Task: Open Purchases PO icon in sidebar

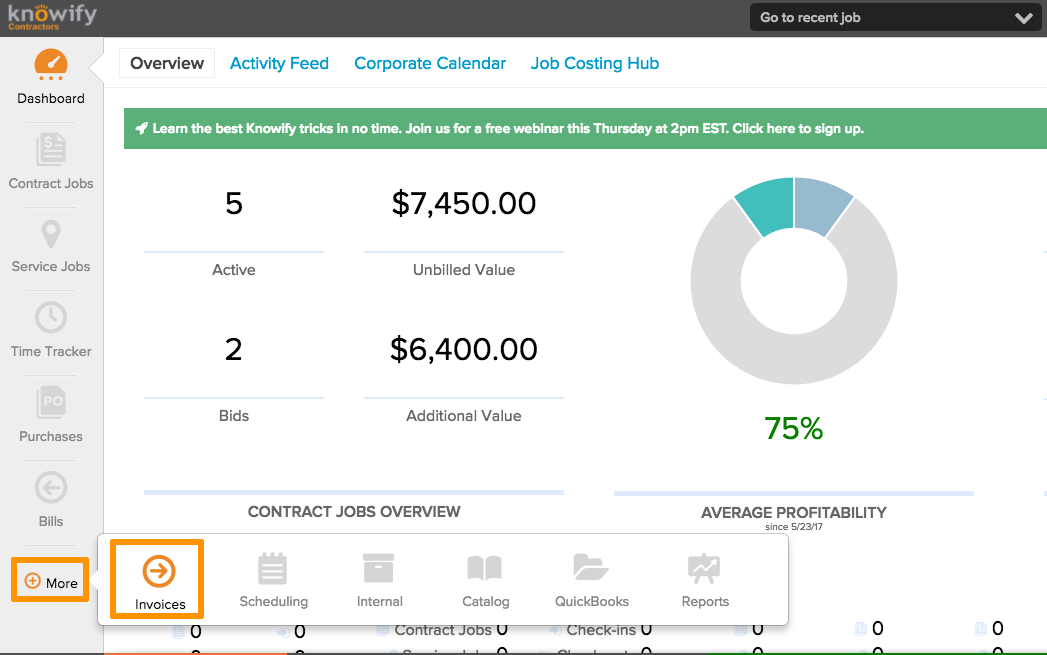Action: click(x=51, y=403)
